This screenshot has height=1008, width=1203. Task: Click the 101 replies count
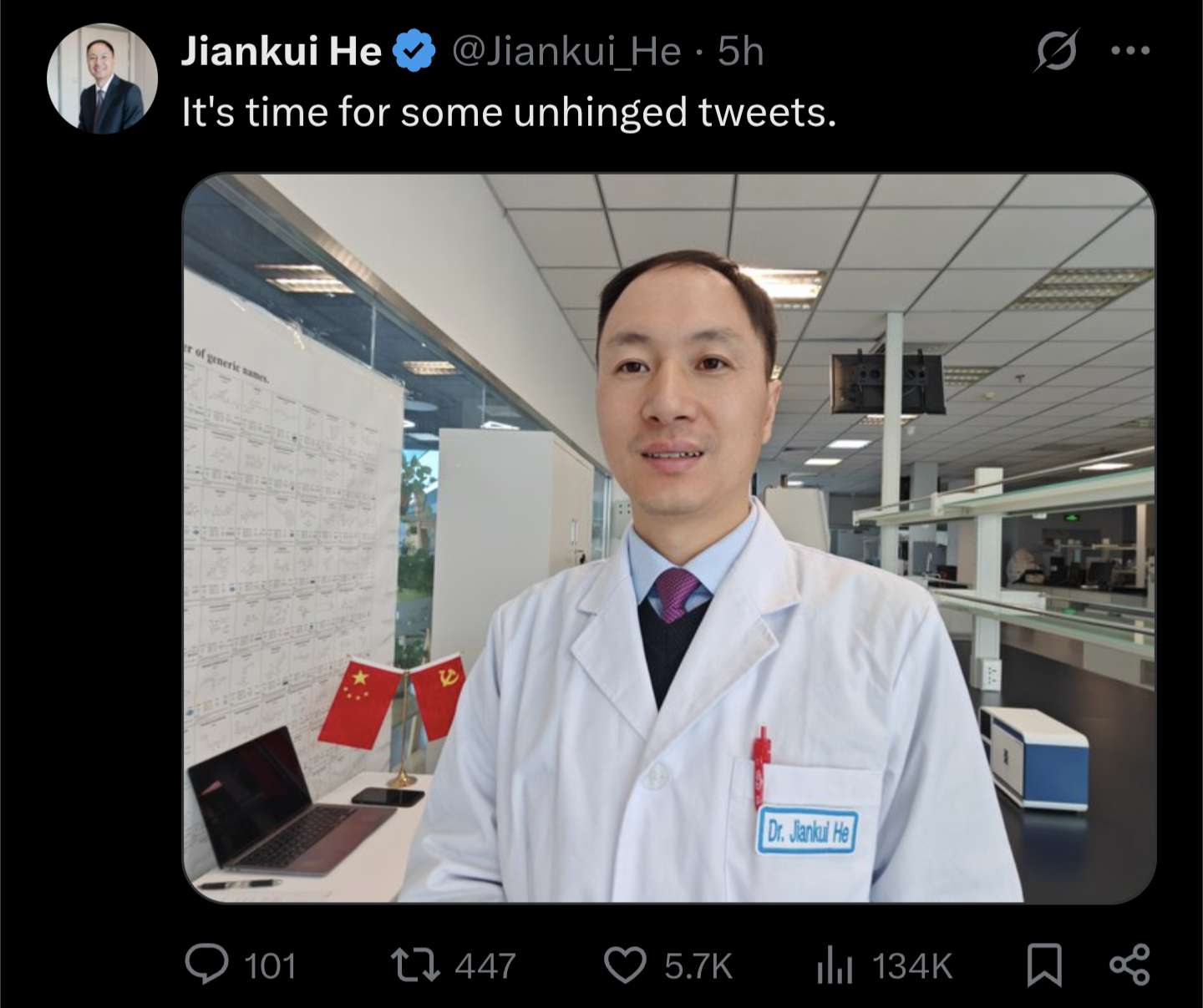pos(270,966)
